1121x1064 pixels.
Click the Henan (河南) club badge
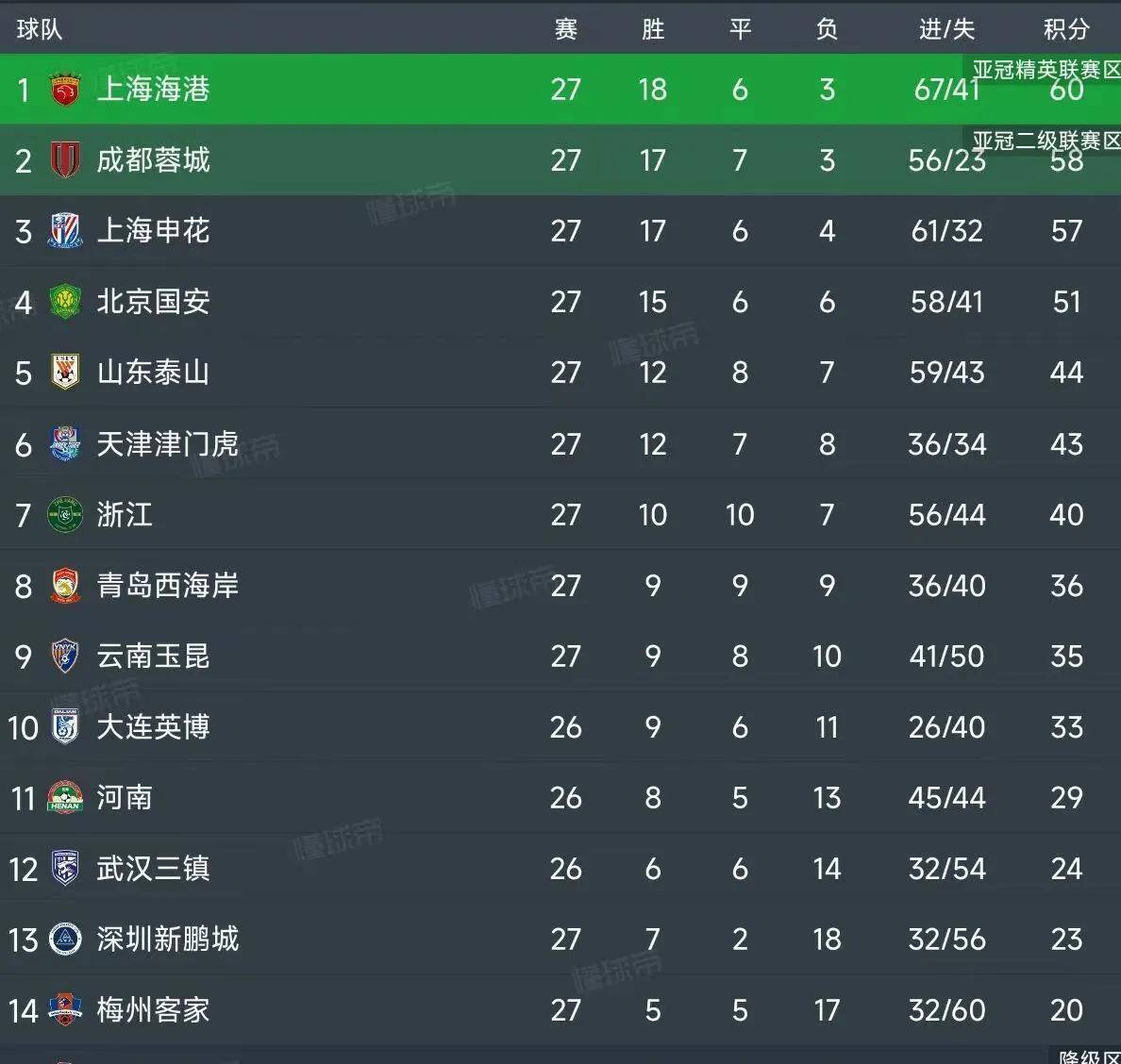coord(65,798)
